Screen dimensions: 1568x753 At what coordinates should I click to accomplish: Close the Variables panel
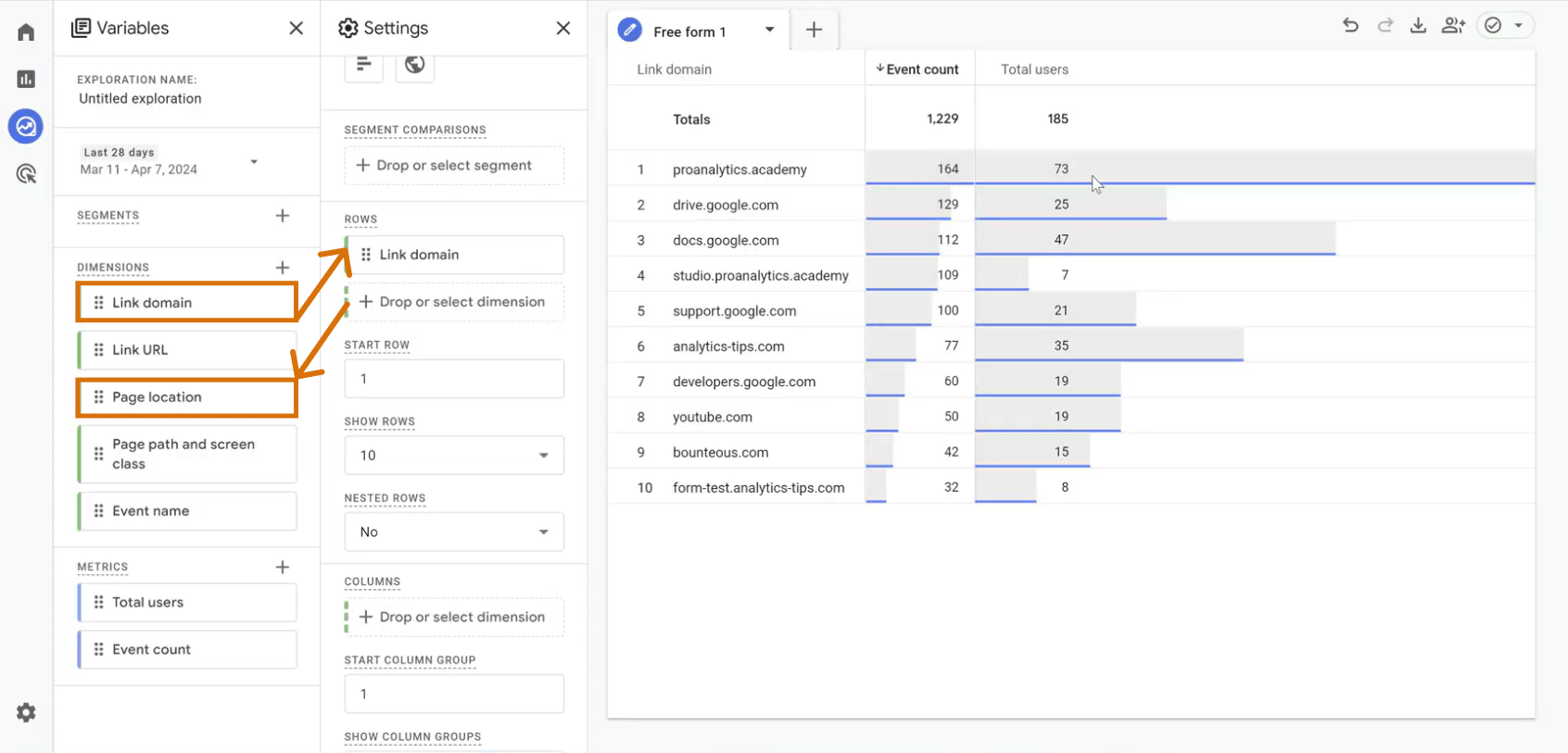(x=297, y=28)
